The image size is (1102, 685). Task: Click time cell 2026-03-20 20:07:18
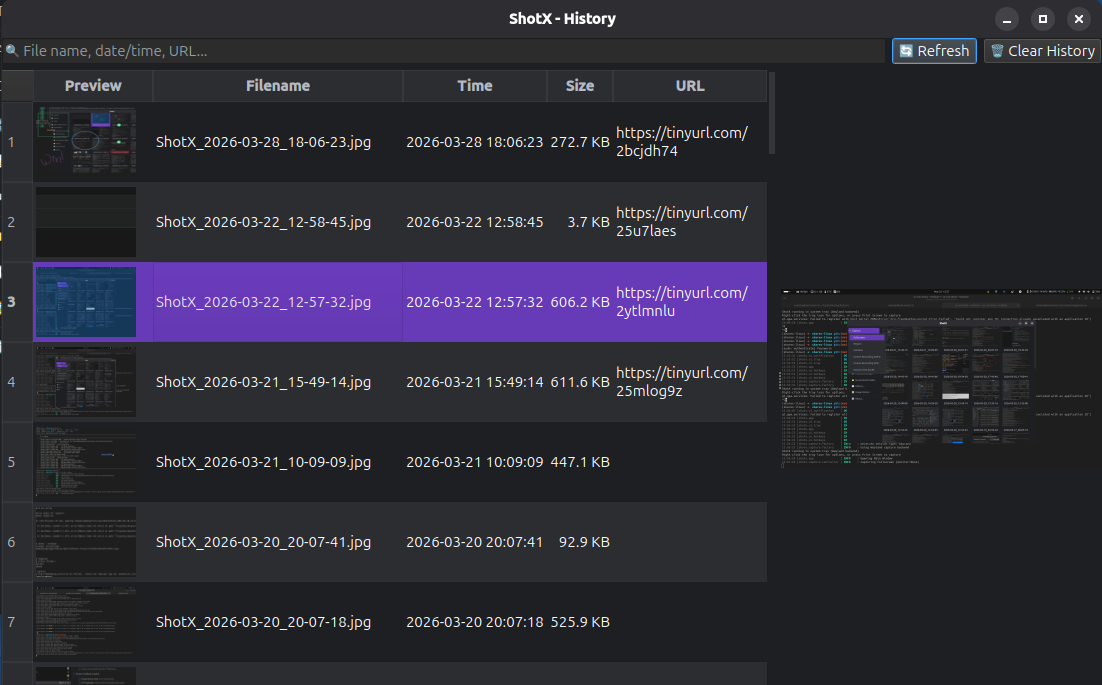(x=474, y=622)
